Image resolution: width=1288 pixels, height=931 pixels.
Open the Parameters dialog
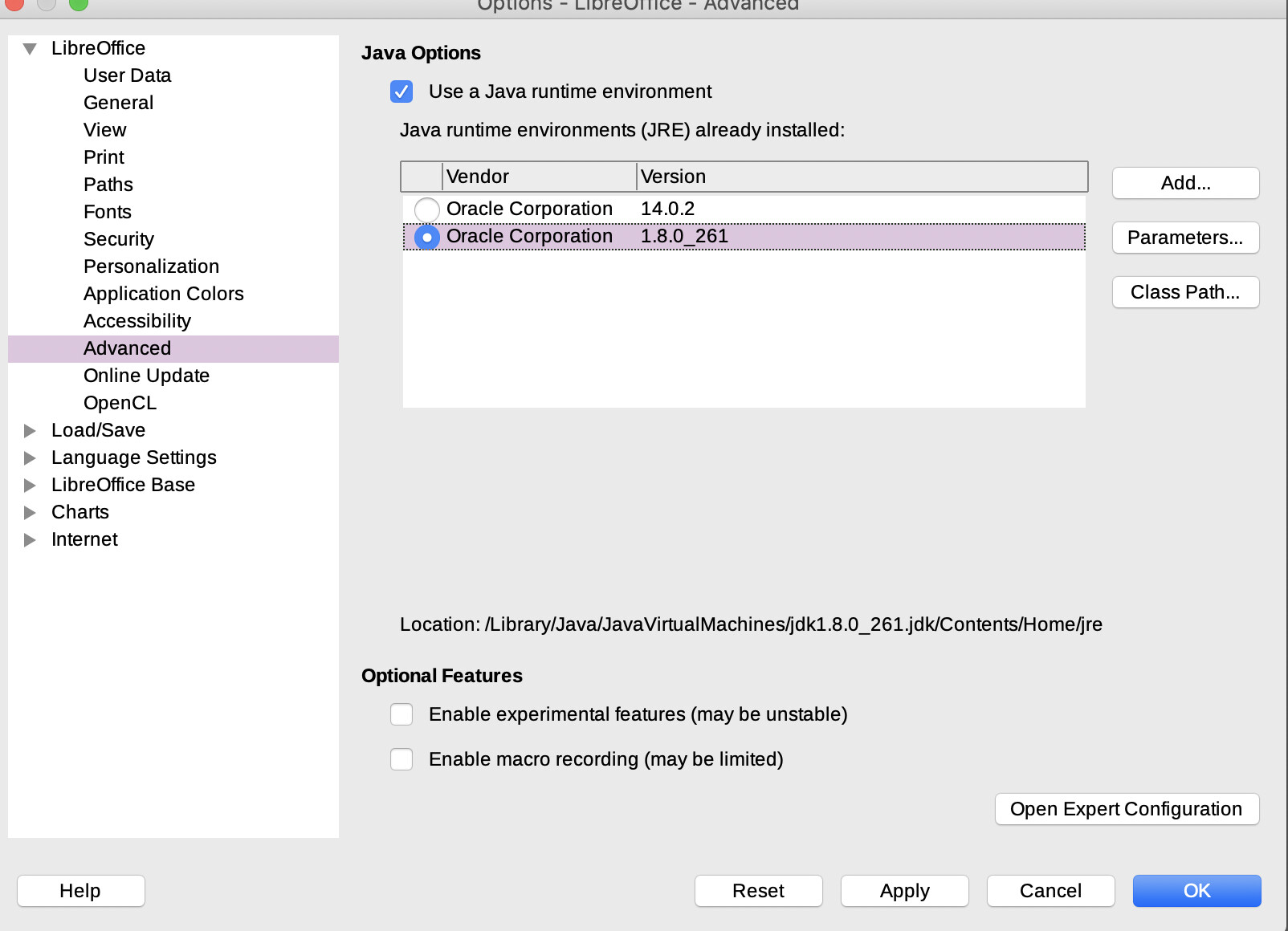tap(1185, 238)
